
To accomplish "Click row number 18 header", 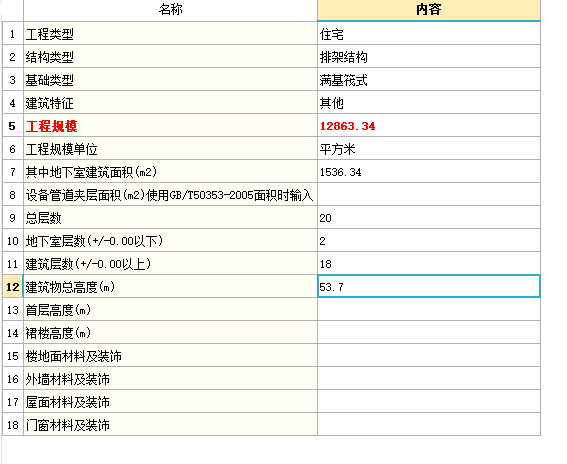I will (x=13, y=424).
